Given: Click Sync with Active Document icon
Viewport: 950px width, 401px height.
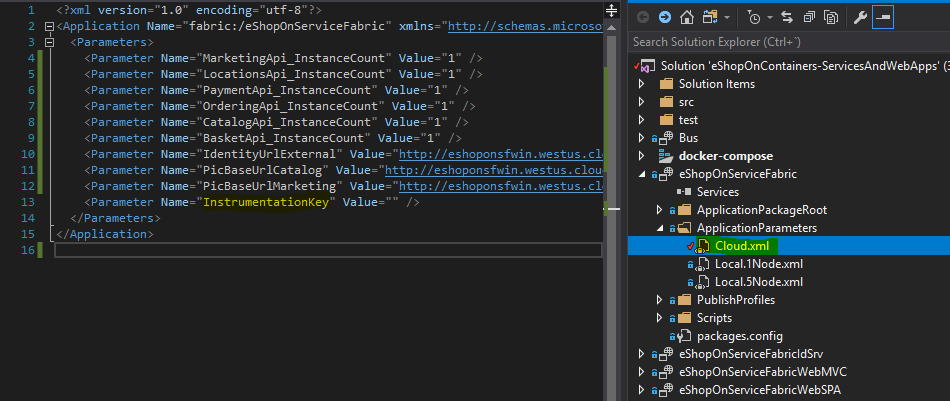Looking at the screenshot, I should (x=788, y=17).
